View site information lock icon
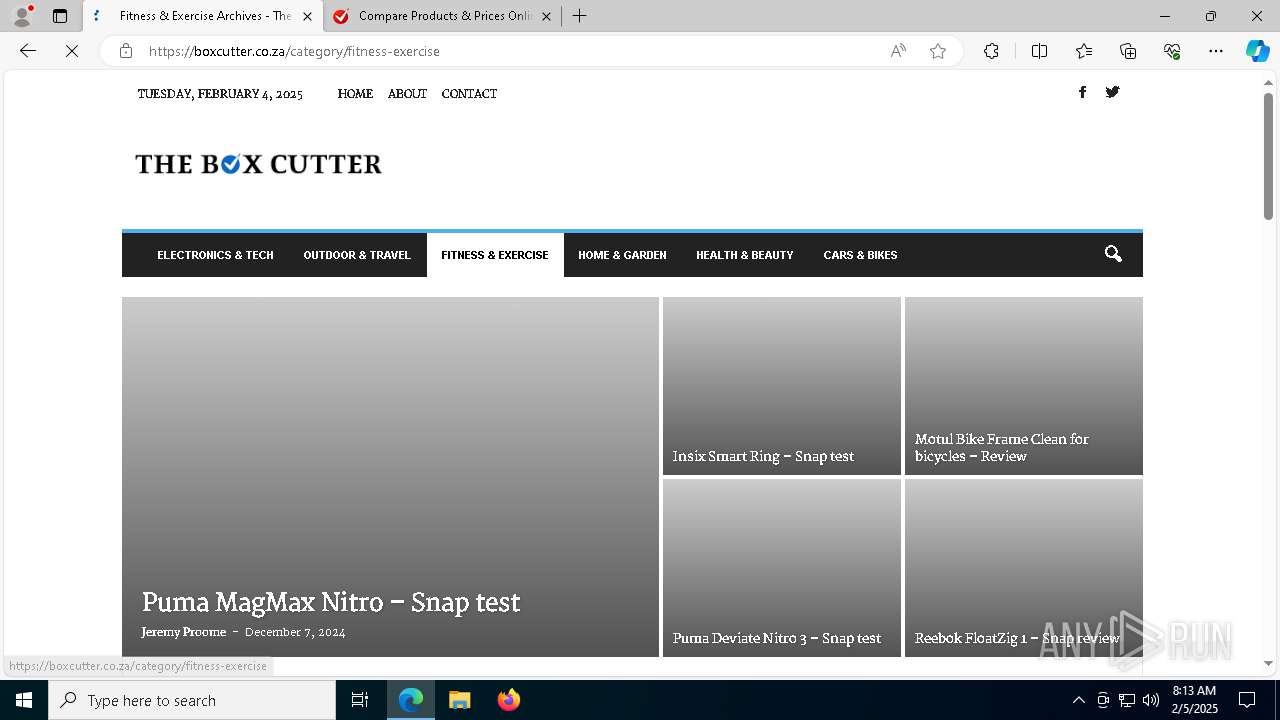This screenshot has width=1280, height=720. [126, 51]
